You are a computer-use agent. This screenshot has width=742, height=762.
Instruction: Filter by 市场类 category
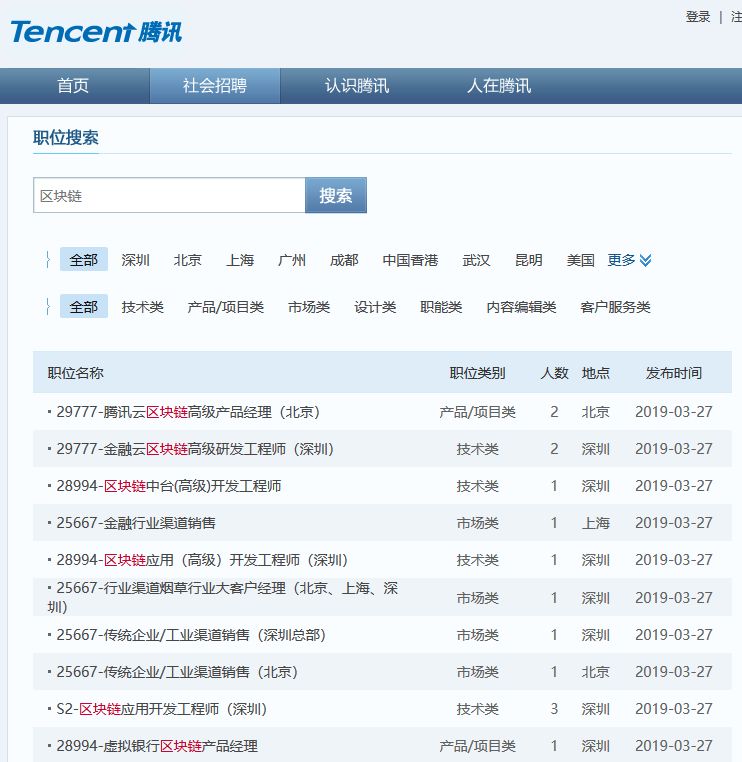(309, 307)
